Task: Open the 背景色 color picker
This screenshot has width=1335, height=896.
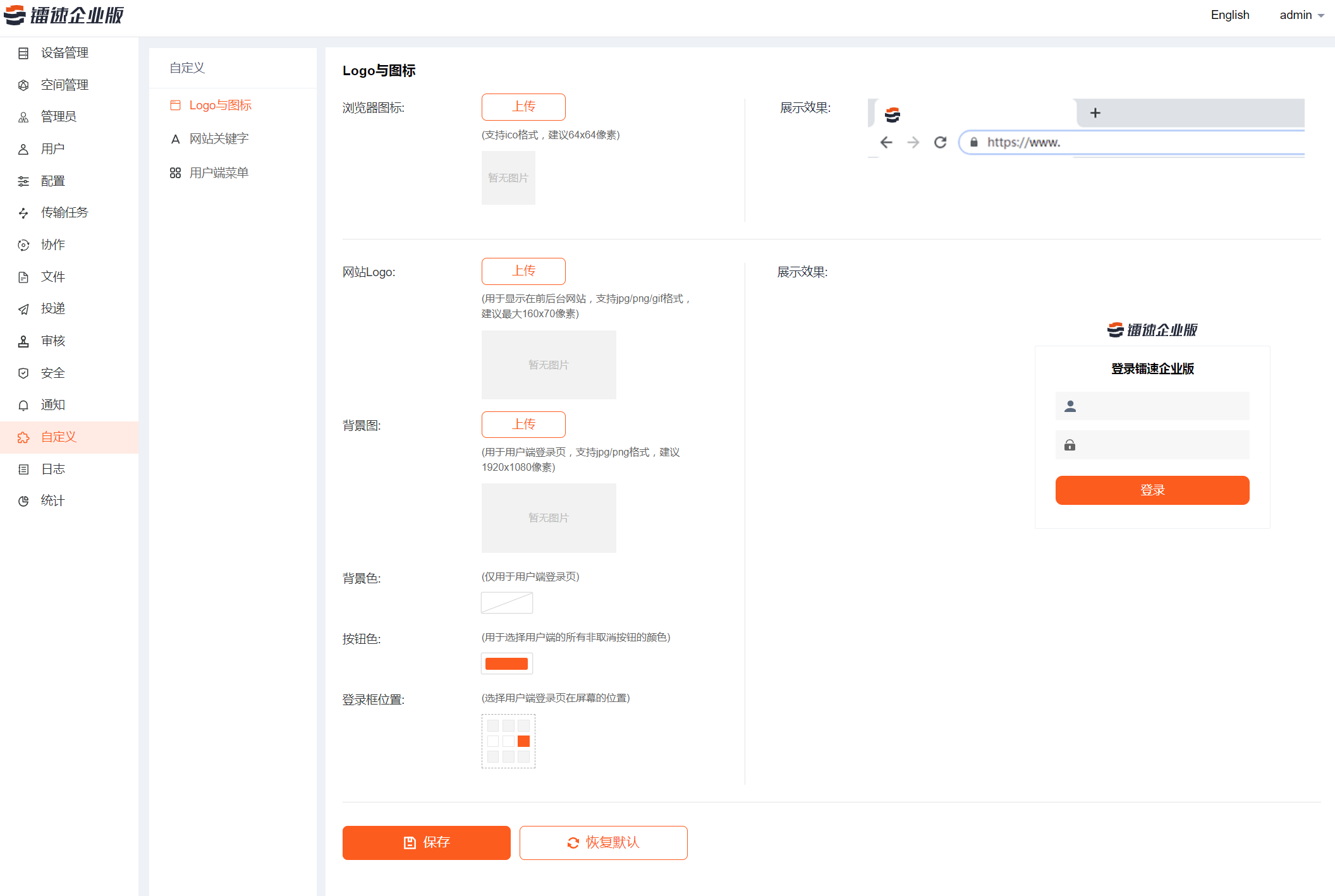Action: (507, 603)
